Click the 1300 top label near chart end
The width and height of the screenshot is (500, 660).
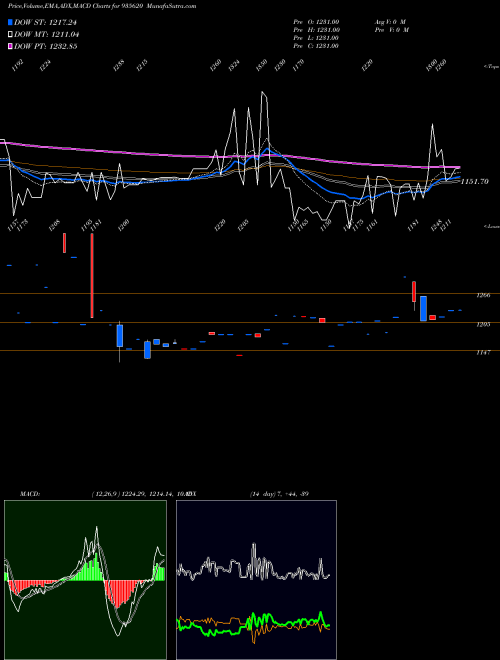click(431, 65)
